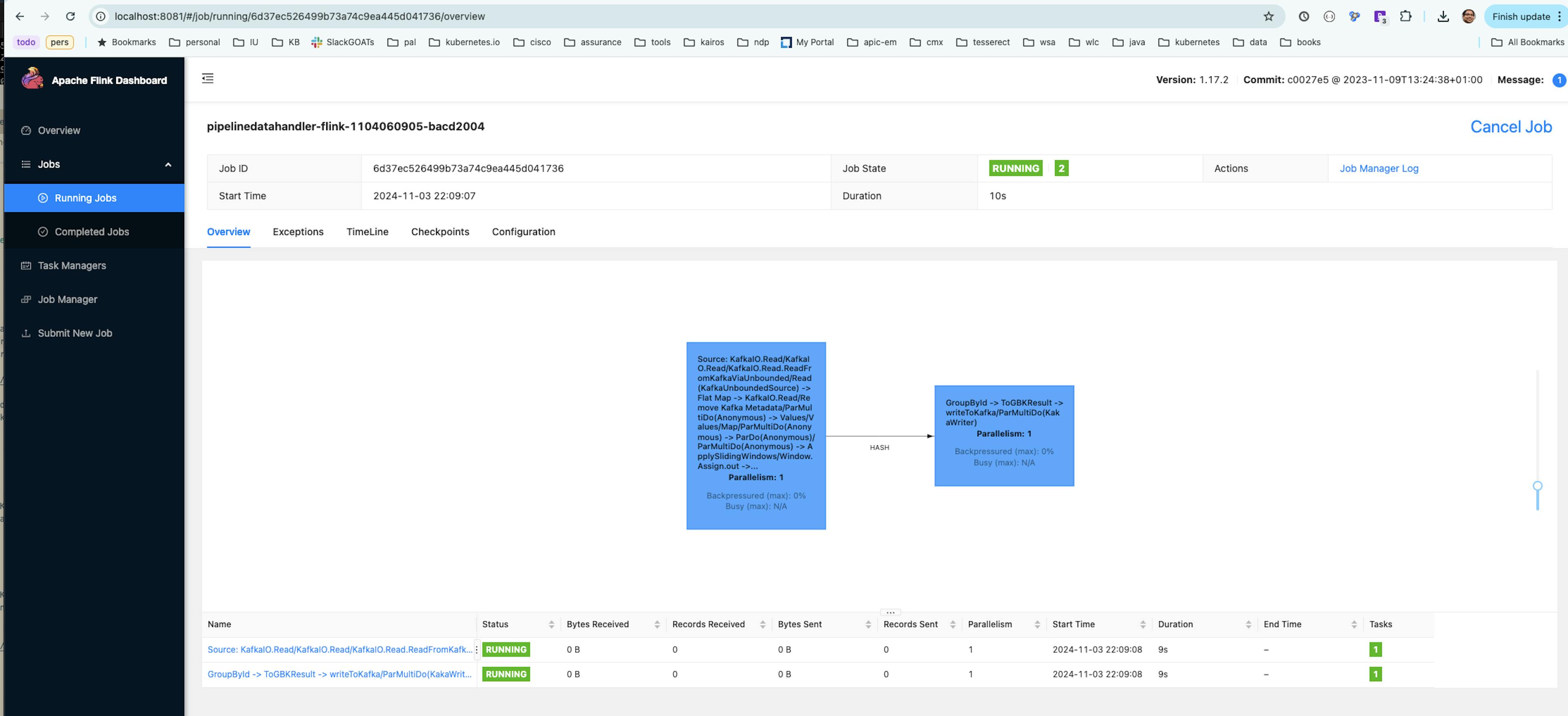Click the source KafkaIO node in graph
The image size is (1568, 716).
tap(756, 435)
